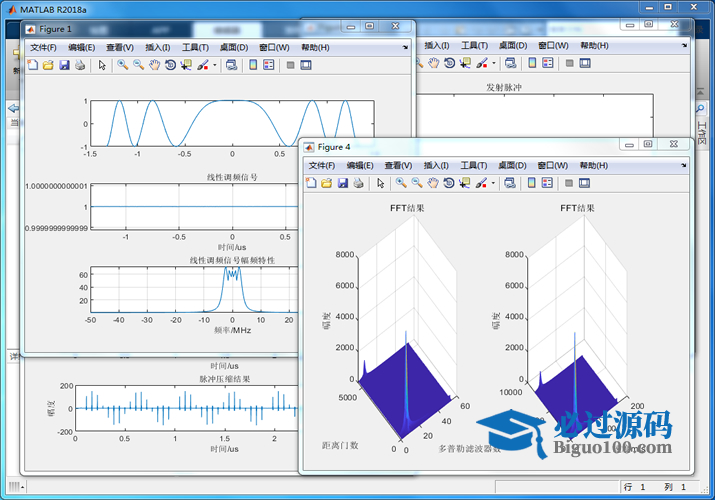Select Pan tool in background figure toolbar
715x500 pixels.
pos(433,63)
